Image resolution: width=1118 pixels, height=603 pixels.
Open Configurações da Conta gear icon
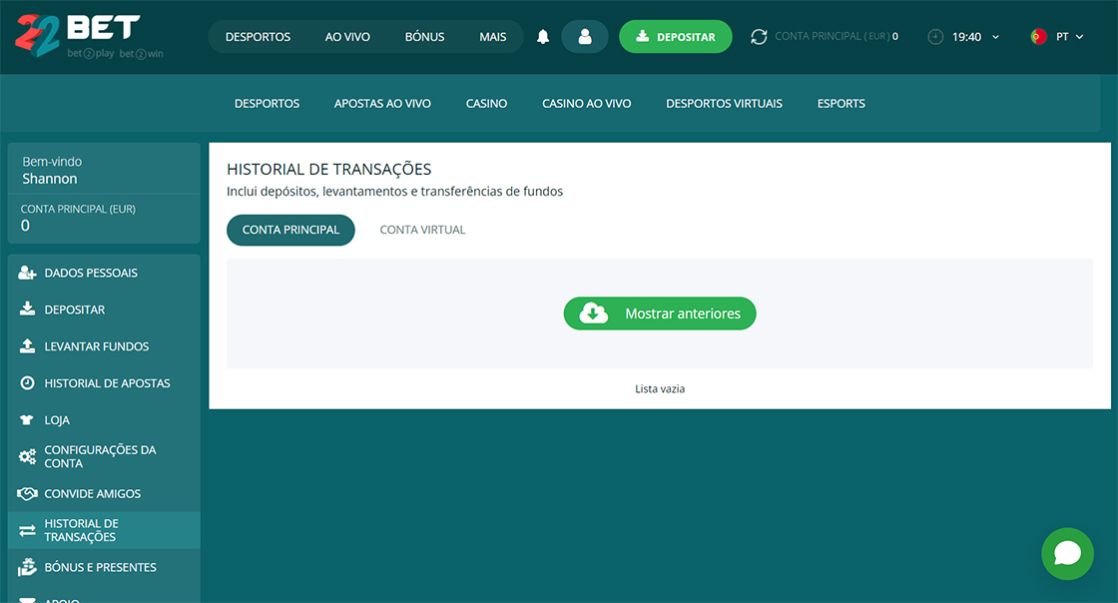click(24, 455)
